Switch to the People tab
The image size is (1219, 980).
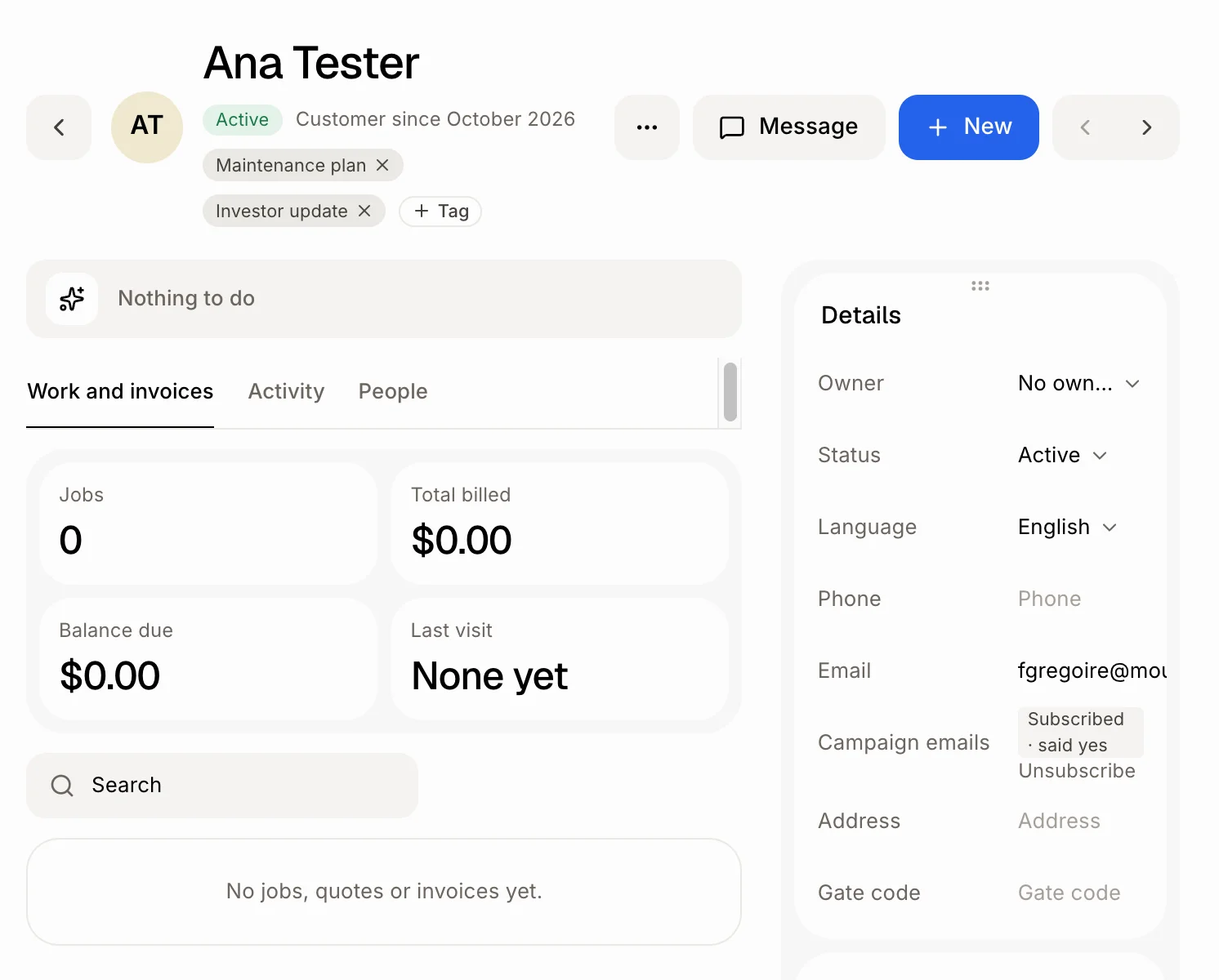tap(393, 392)
